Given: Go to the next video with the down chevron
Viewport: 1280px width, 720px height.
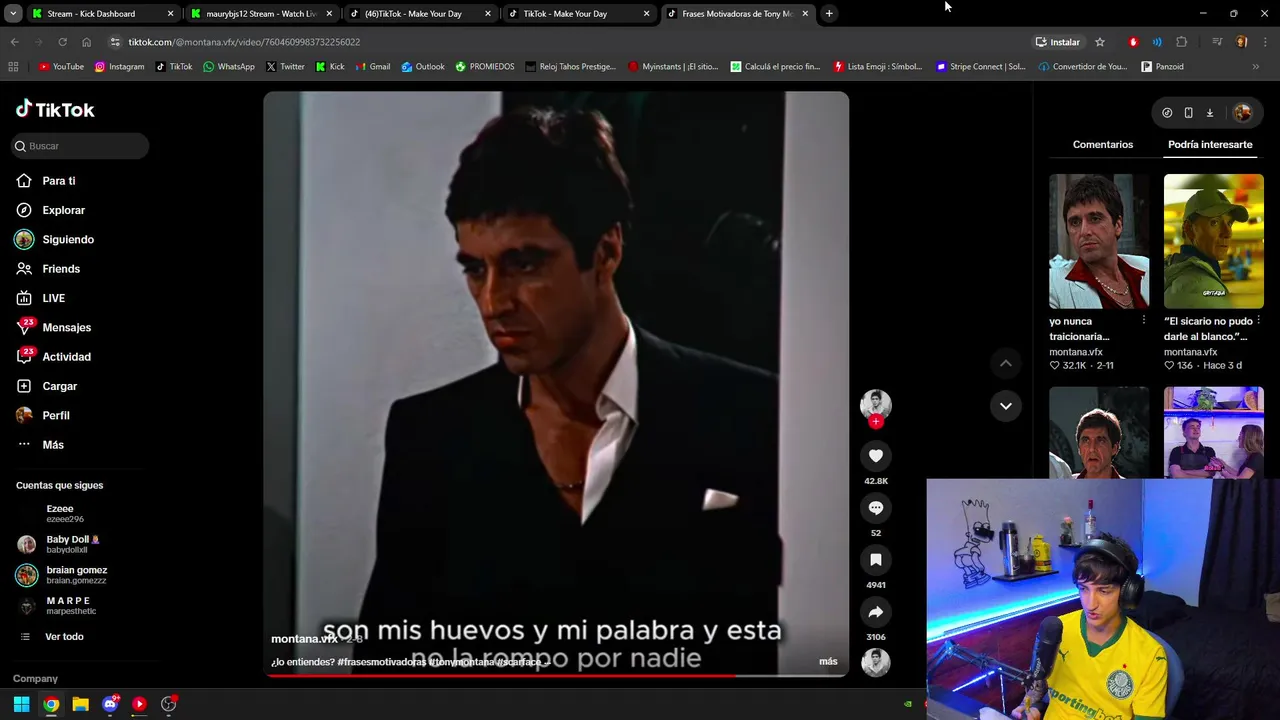Looking at the screenshot, I should [1005, 406].
